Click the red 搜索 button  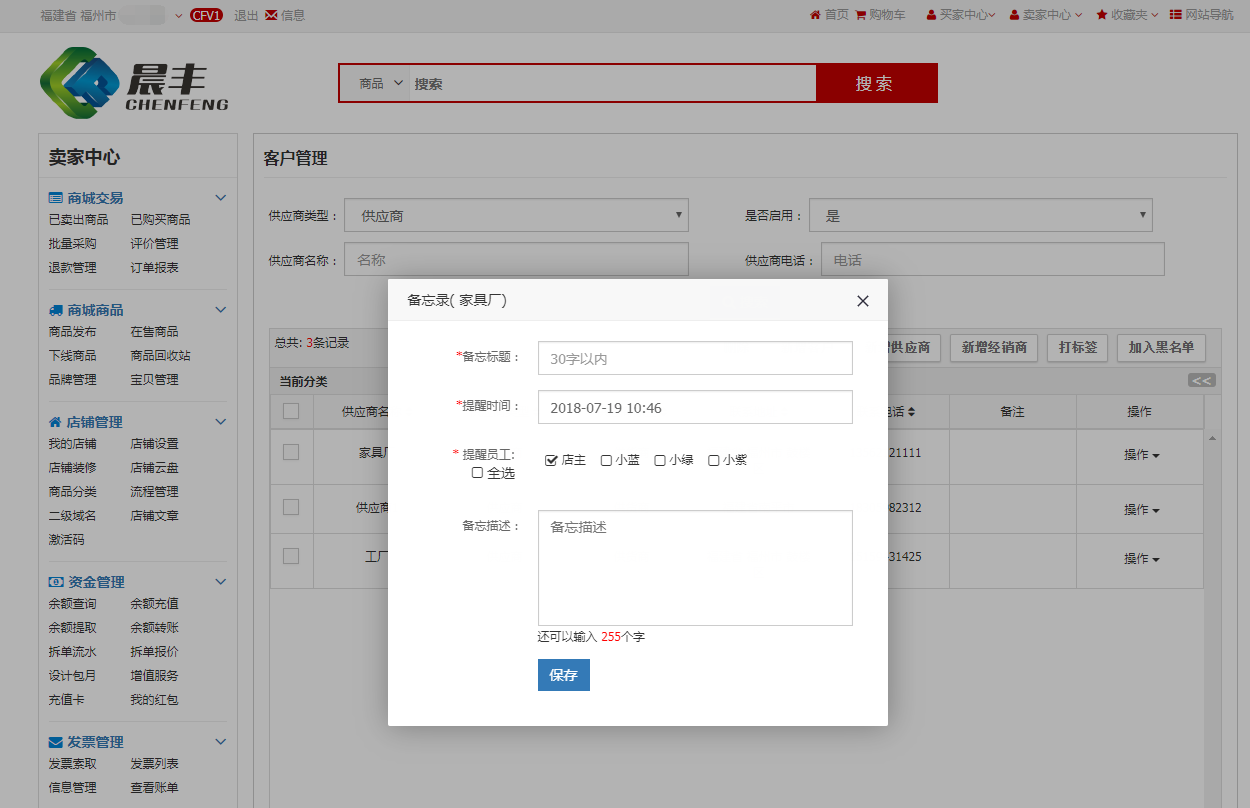pyautogui.click(x=876, y=84)
